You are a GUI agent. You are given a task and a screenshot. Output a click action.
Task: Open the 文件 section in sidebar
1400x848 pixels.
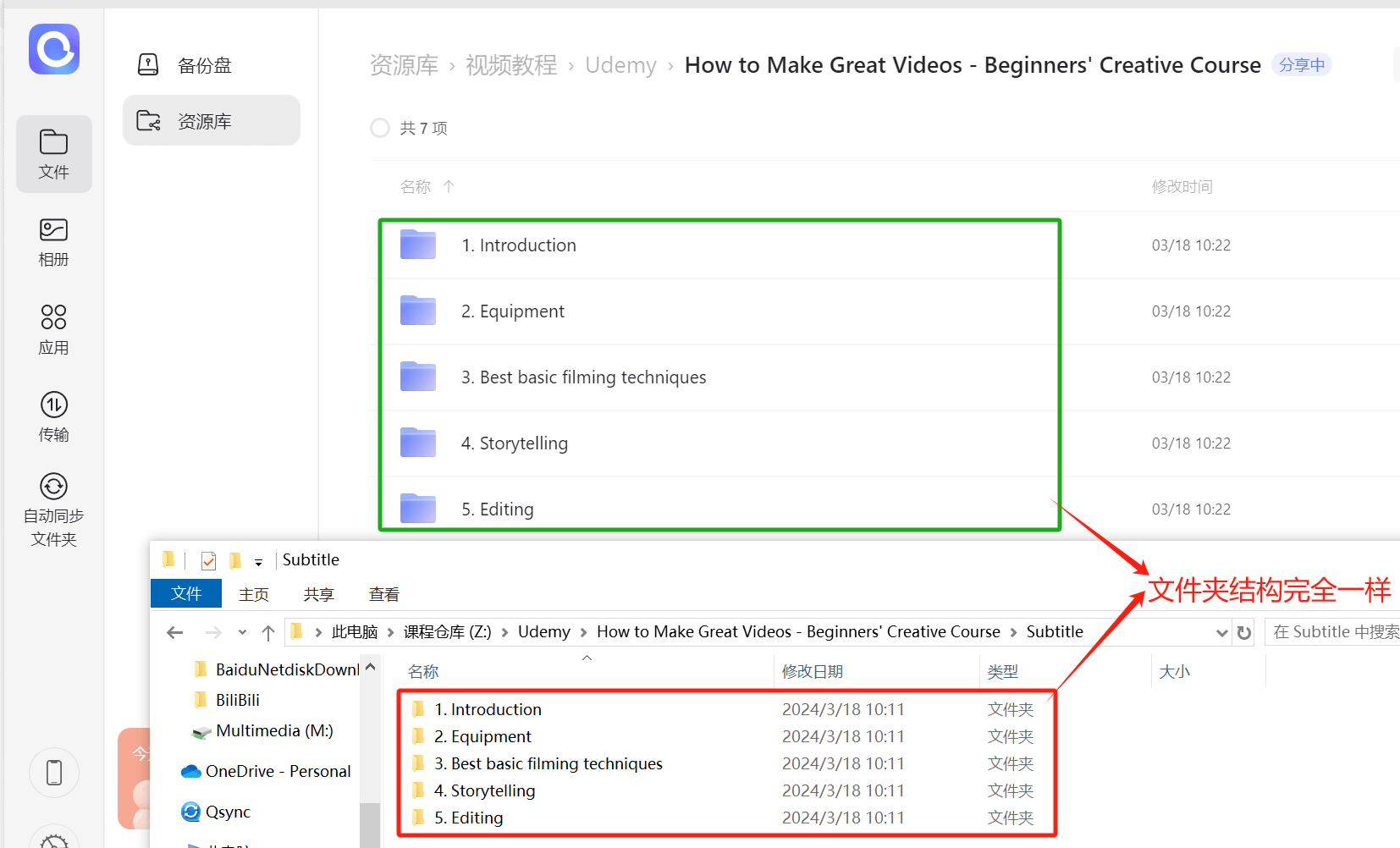point(54,154)
